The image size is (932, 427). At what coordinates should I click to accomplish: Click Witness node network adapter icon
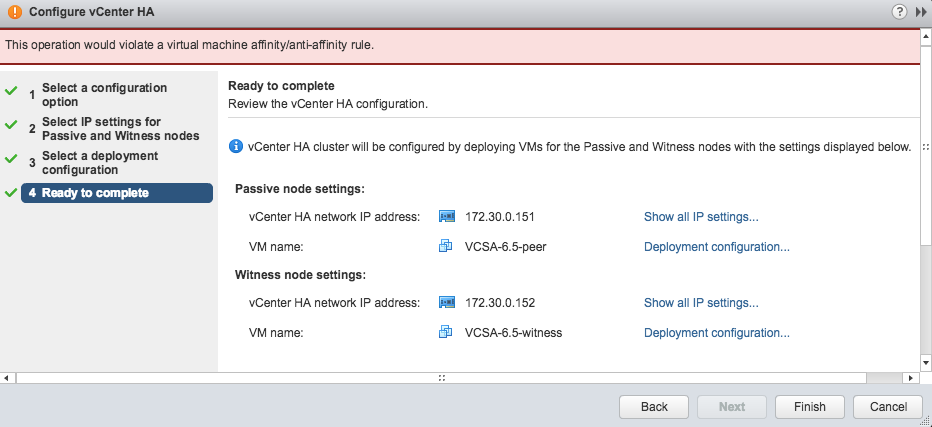tap(447, 302)
